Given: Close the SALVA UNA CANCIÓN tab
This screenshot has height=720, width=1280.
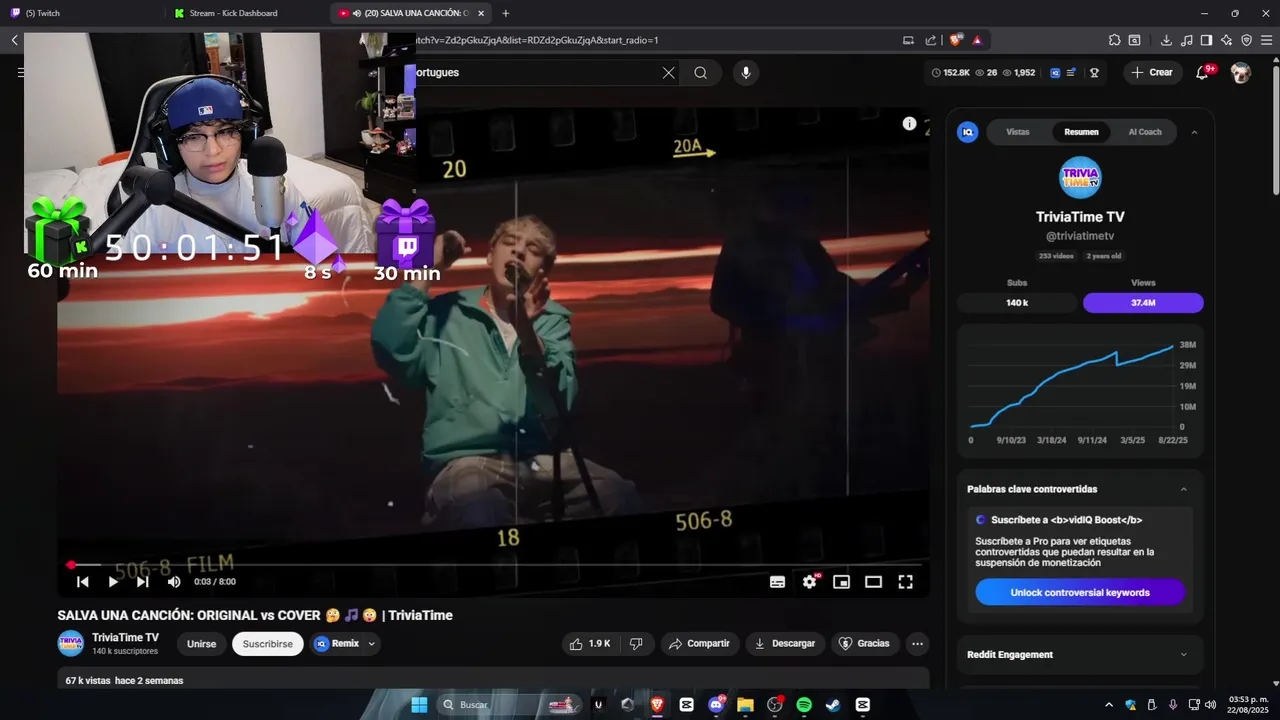Looking at the screenshot, I should pos(481,13).
